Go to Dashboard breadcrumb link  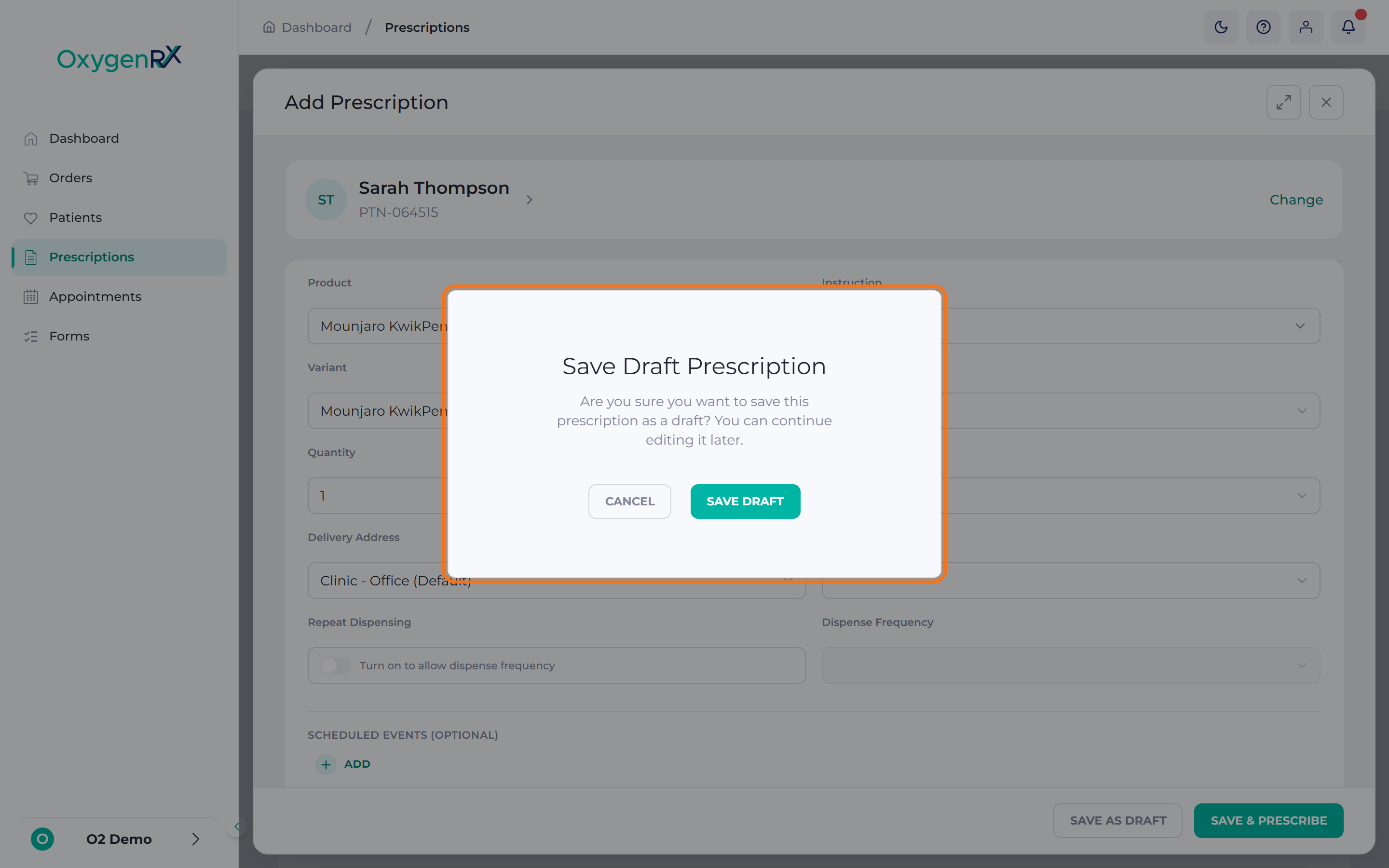pos(308,27)
